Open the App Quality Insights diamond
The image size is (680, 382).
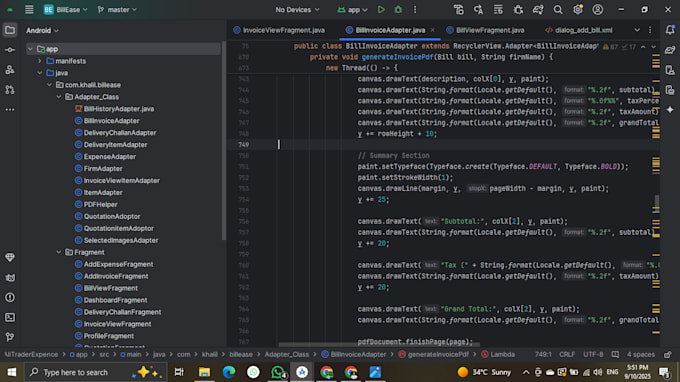pyautogui.click(x=10, y=258)
